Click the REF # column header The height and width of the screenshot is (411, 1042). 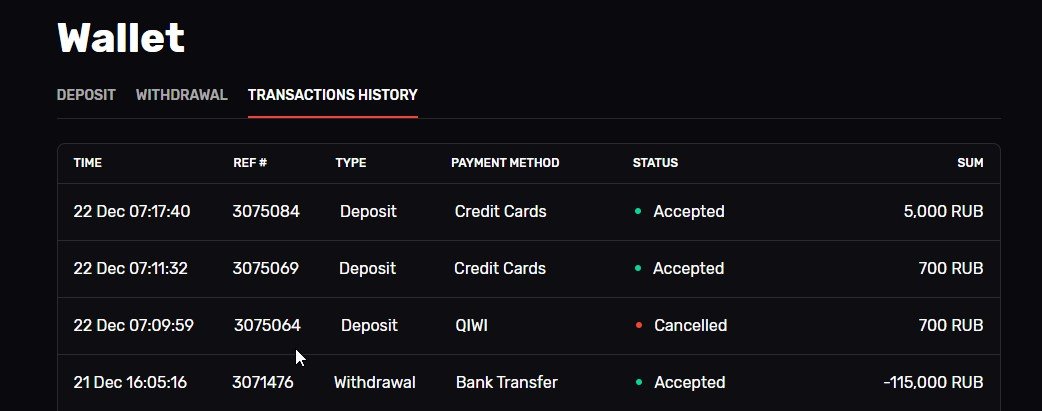tap(250, 163)
